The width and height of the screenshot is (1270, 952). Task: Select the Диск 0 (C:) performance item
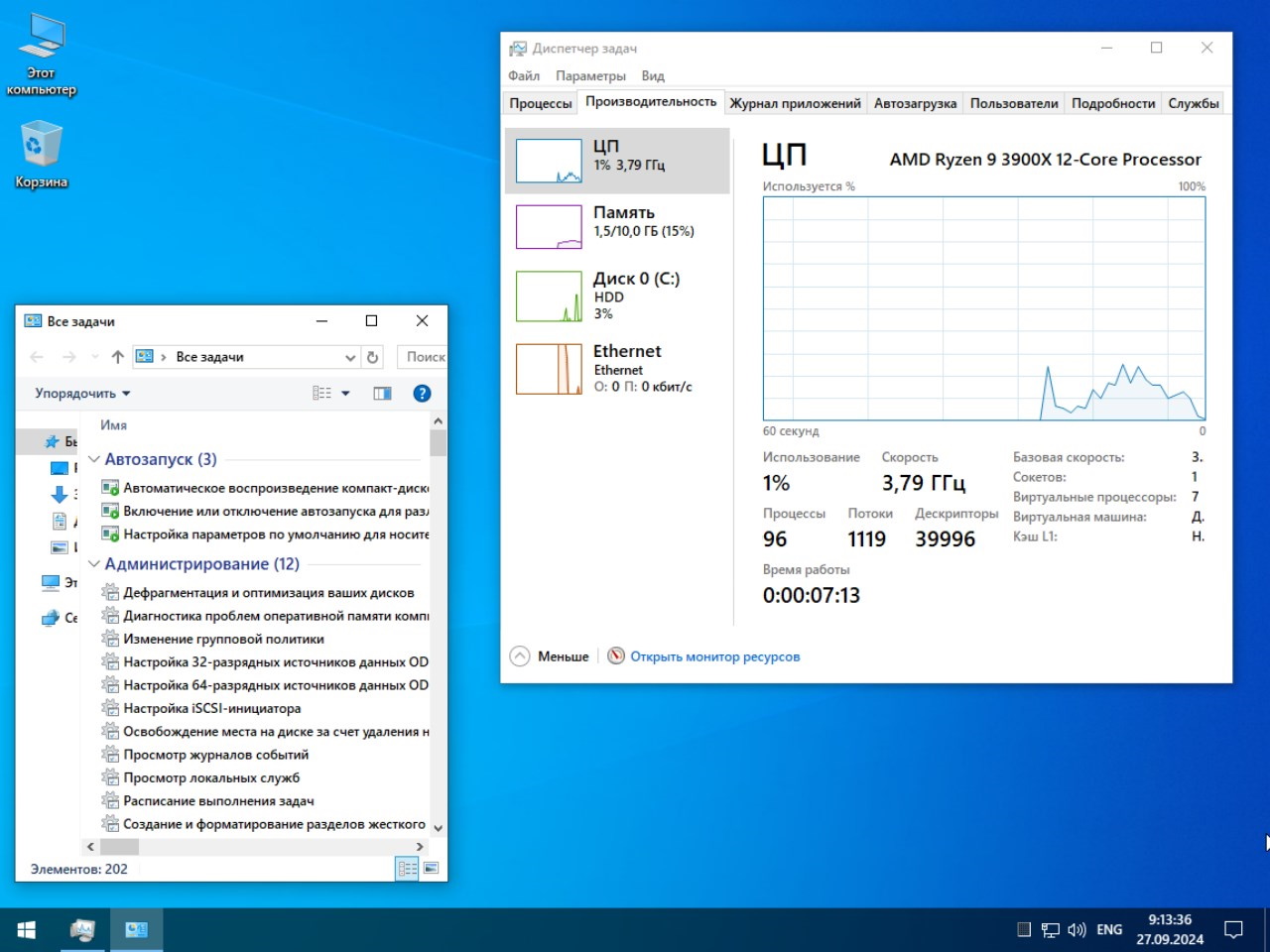pyautogui.click(x=617, y=297)
